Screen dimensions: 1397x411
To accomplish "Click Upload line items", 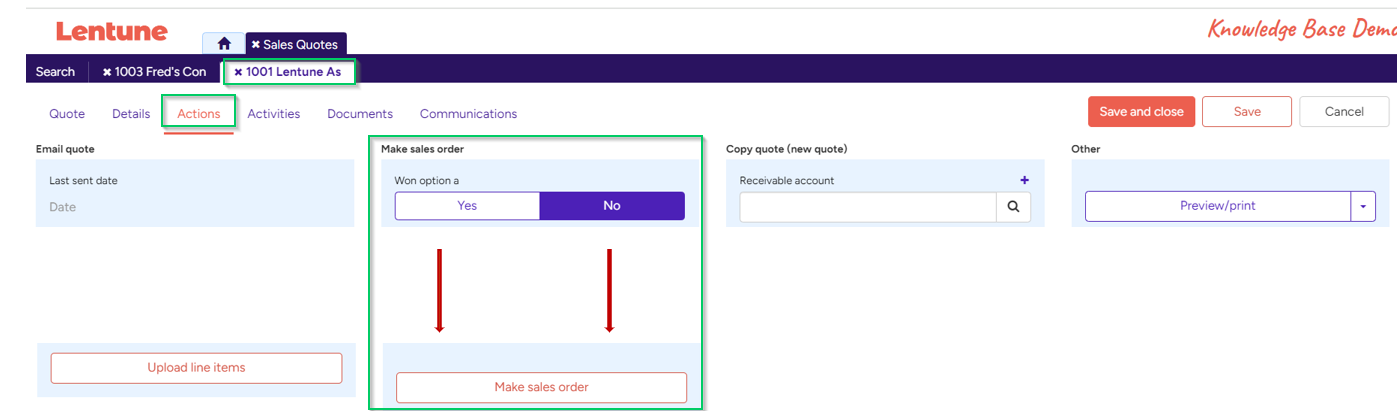I will point(196,368).
